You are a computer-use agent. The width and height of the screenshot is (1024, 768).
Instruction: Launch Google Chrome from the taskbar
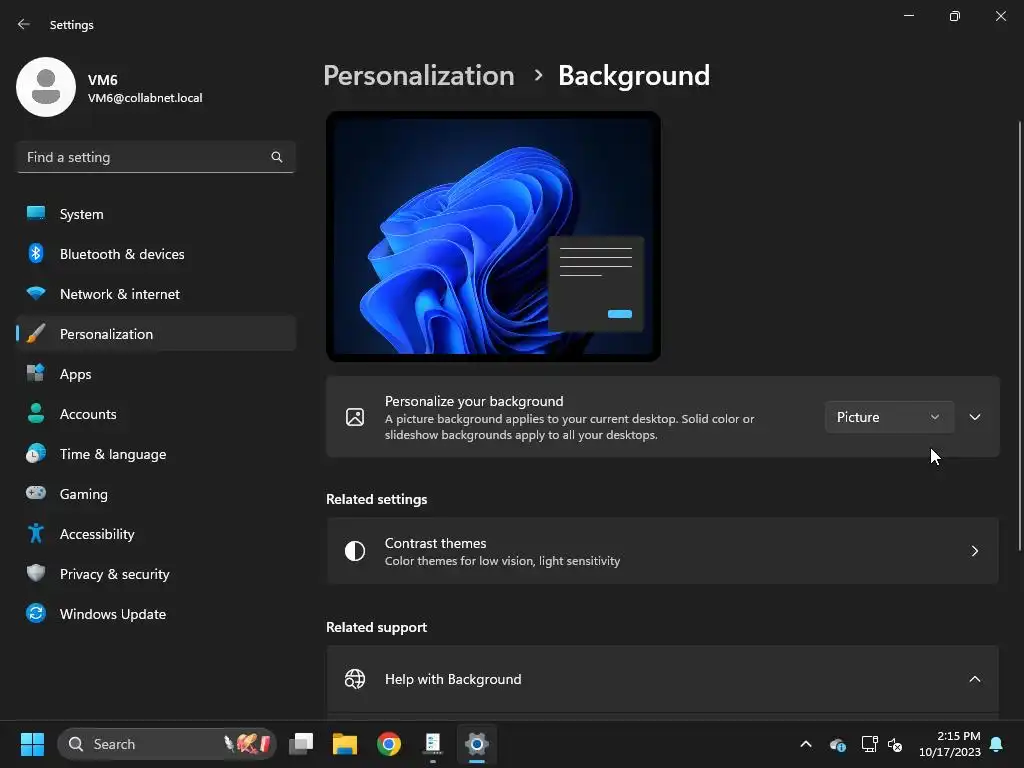[x=389, y=744]
